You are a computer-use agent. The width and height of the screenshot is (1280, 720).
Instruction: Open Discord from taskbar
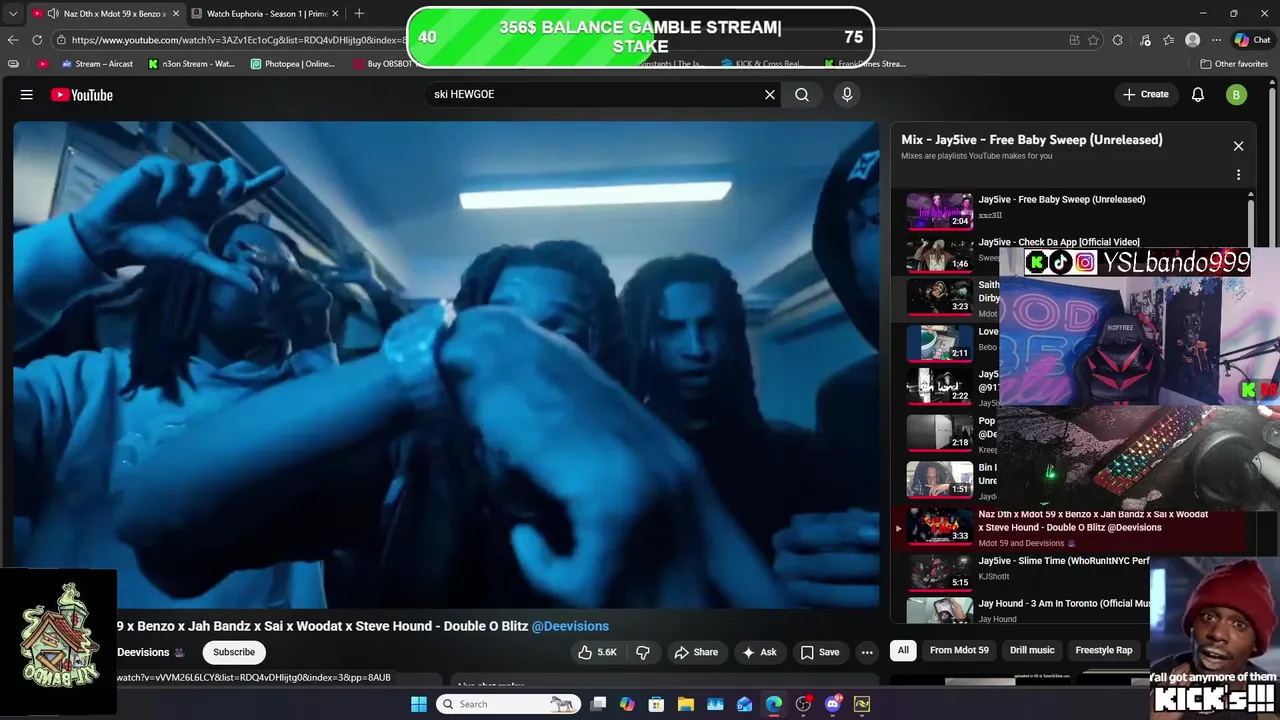833,704
